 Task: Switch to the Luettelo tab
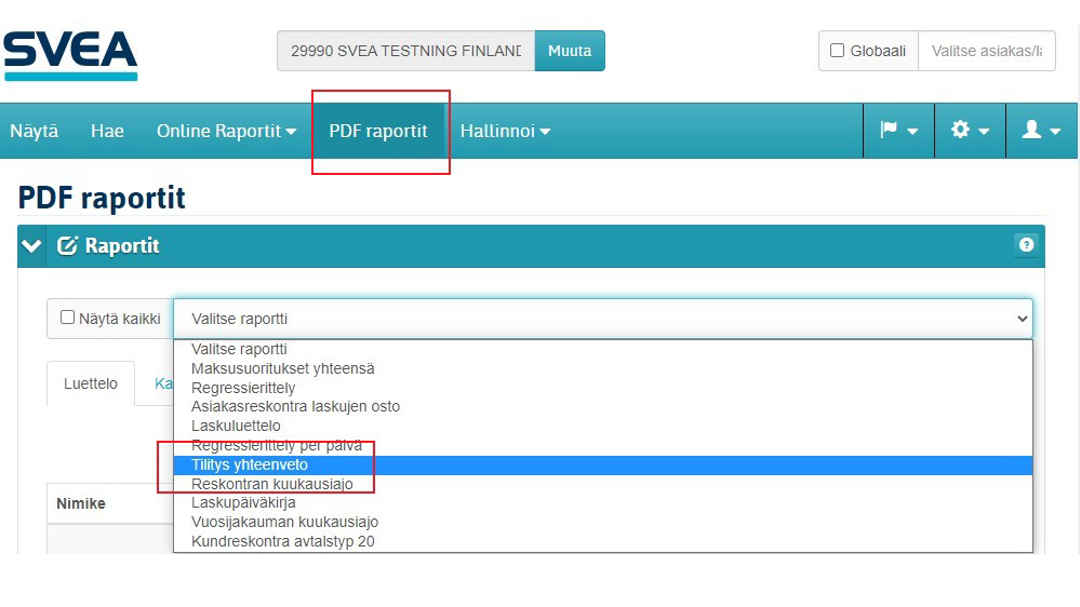[91, 384]
